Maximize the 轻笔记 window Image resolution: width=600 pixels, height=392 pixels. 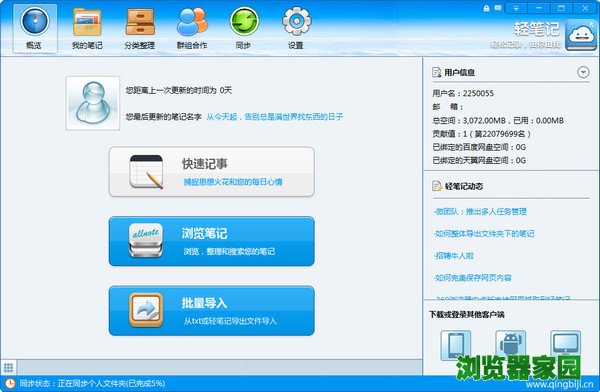click(561, 8)
